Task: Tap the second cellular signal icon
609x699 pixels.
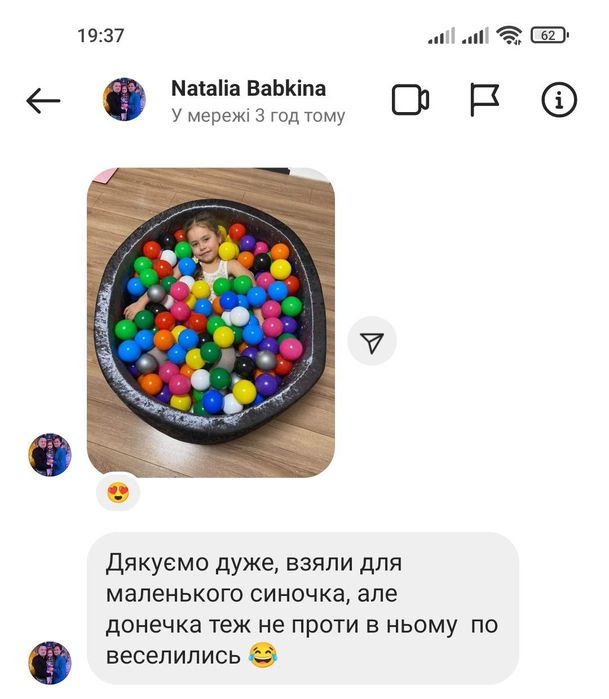Action: pyautogui.click(x=475, y=36)
